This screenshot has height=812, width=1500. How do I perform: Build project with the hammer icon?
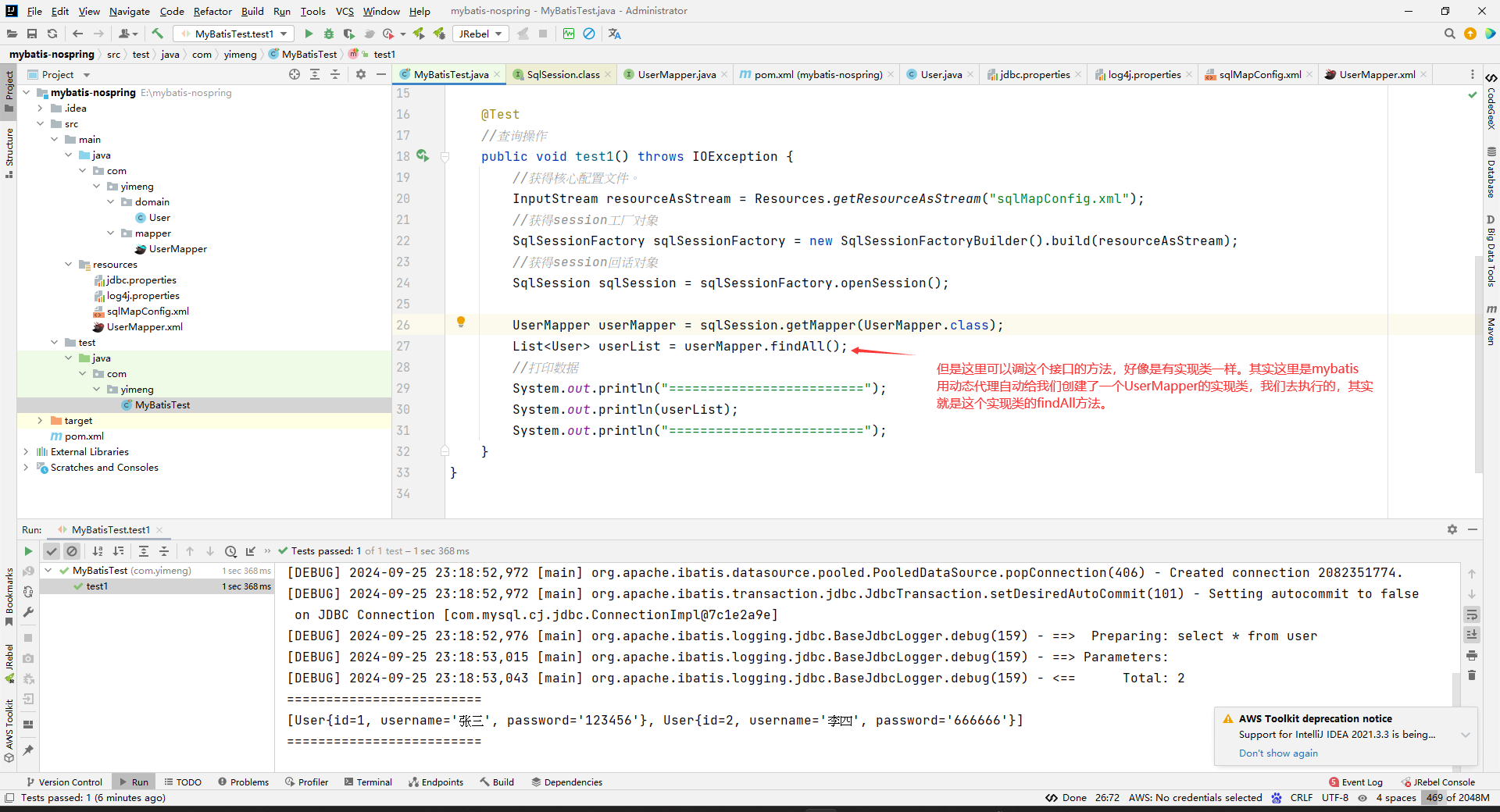point(158,34)
